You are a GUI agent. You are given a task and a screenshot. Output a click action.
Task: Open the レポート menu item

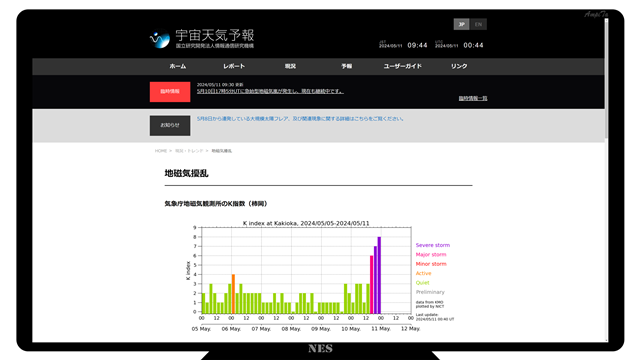tap(234, 66)
